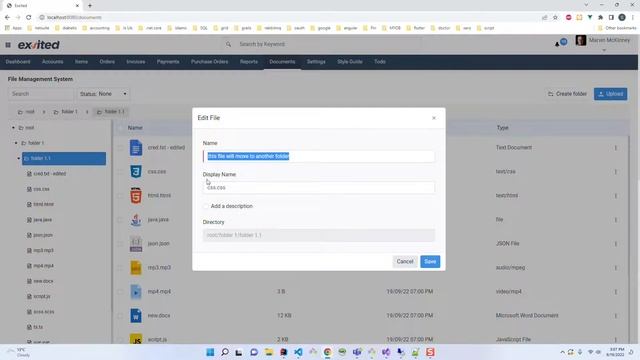Select the Documents menu item

(x=282, y=62)
